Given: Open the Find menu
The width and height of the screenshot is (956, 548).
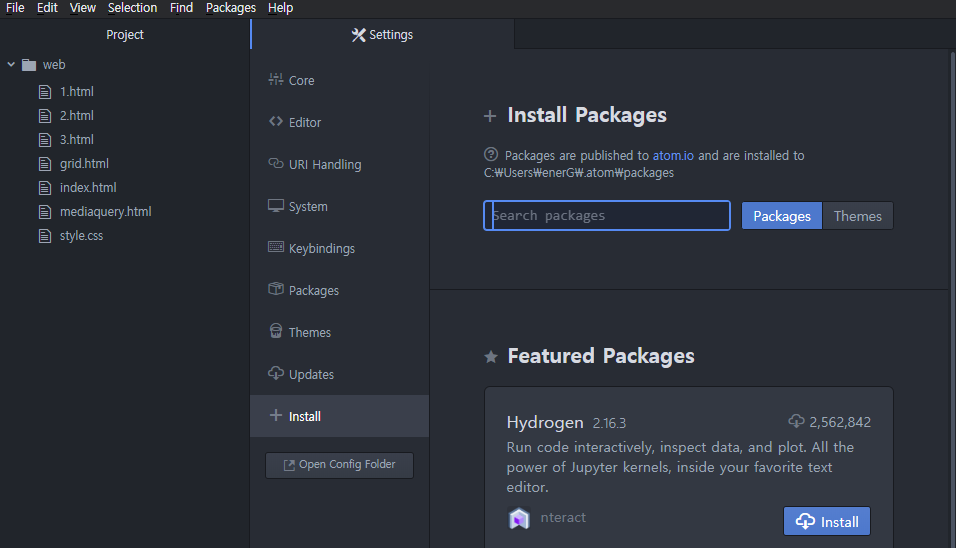Looking at the screenshot, I should 181,8.
